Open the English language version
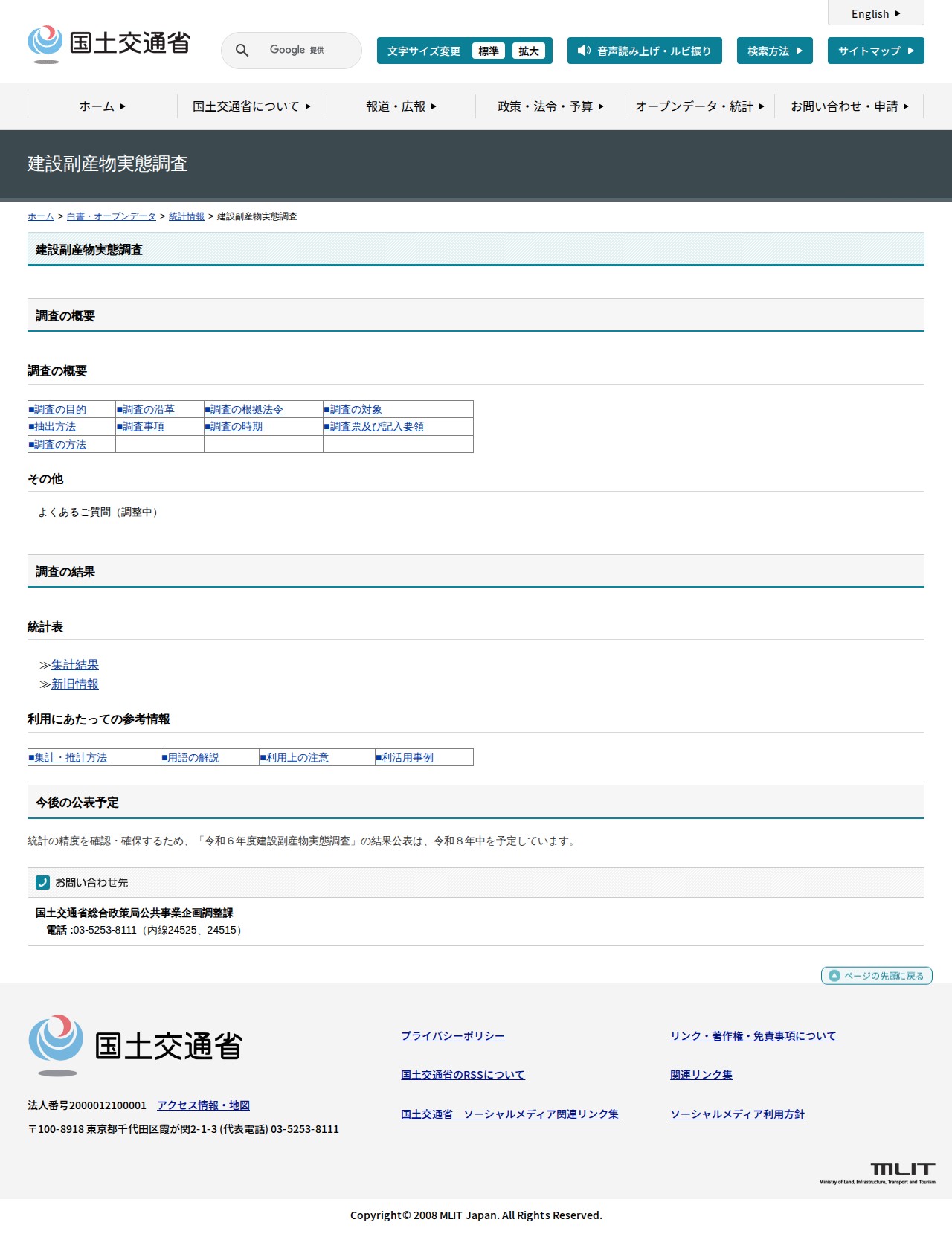The image size is (952, 1237). coord(876,13)
